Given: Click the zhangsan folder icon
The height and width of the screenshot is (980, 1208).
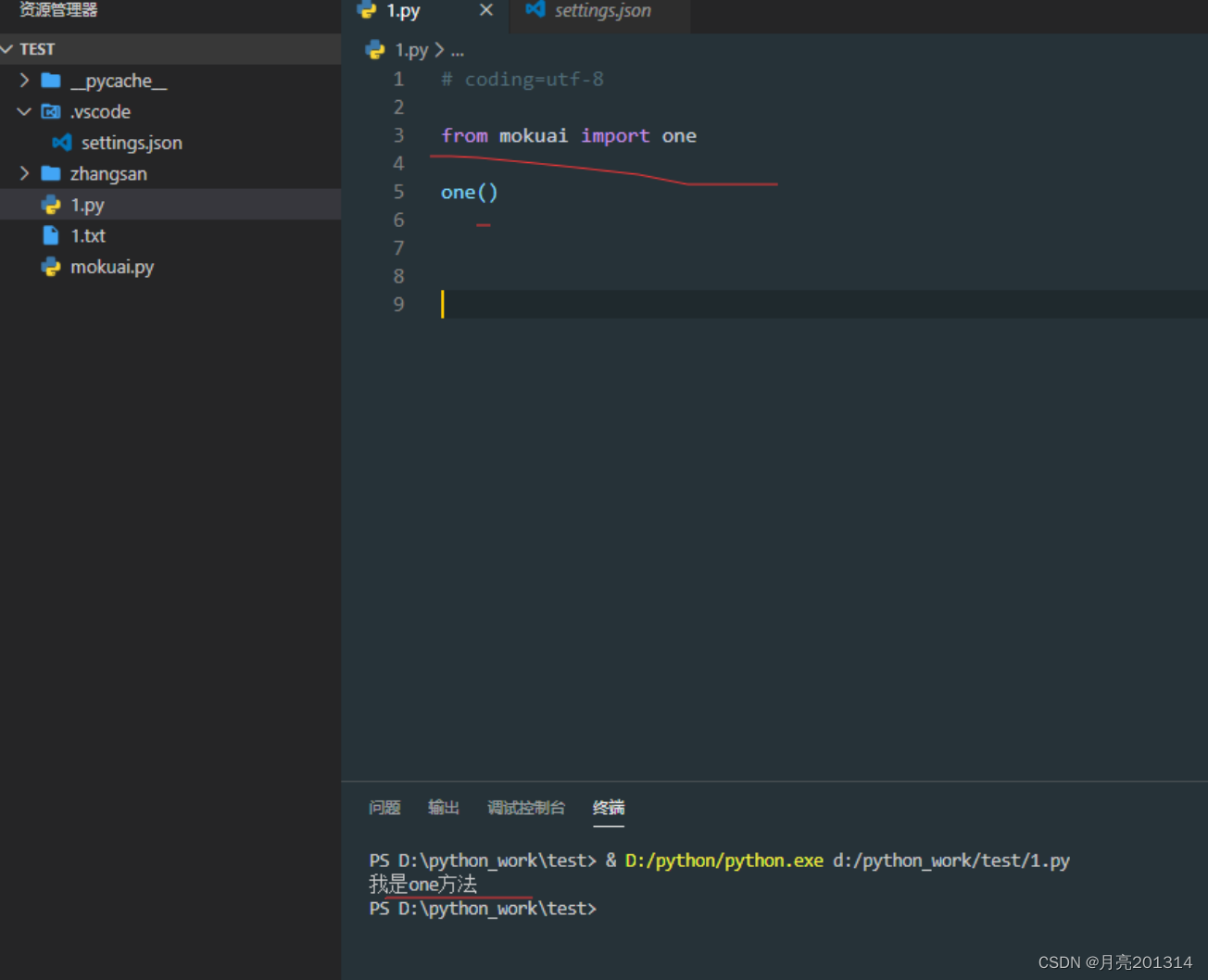Looking at the screenshot, I should point(51,173).
